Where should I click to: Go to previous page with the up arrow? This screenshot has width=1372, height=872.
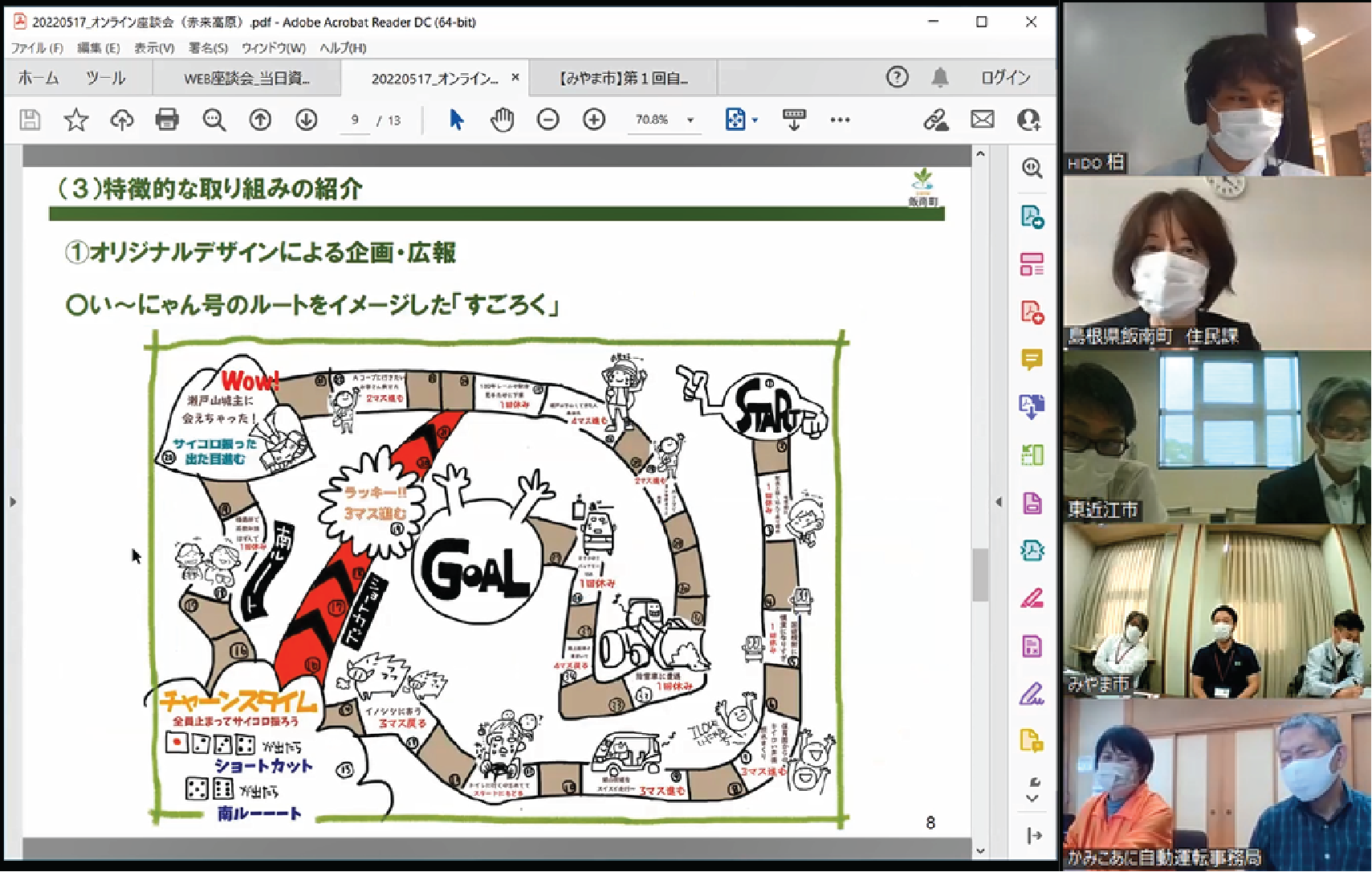tap(260, 120)
